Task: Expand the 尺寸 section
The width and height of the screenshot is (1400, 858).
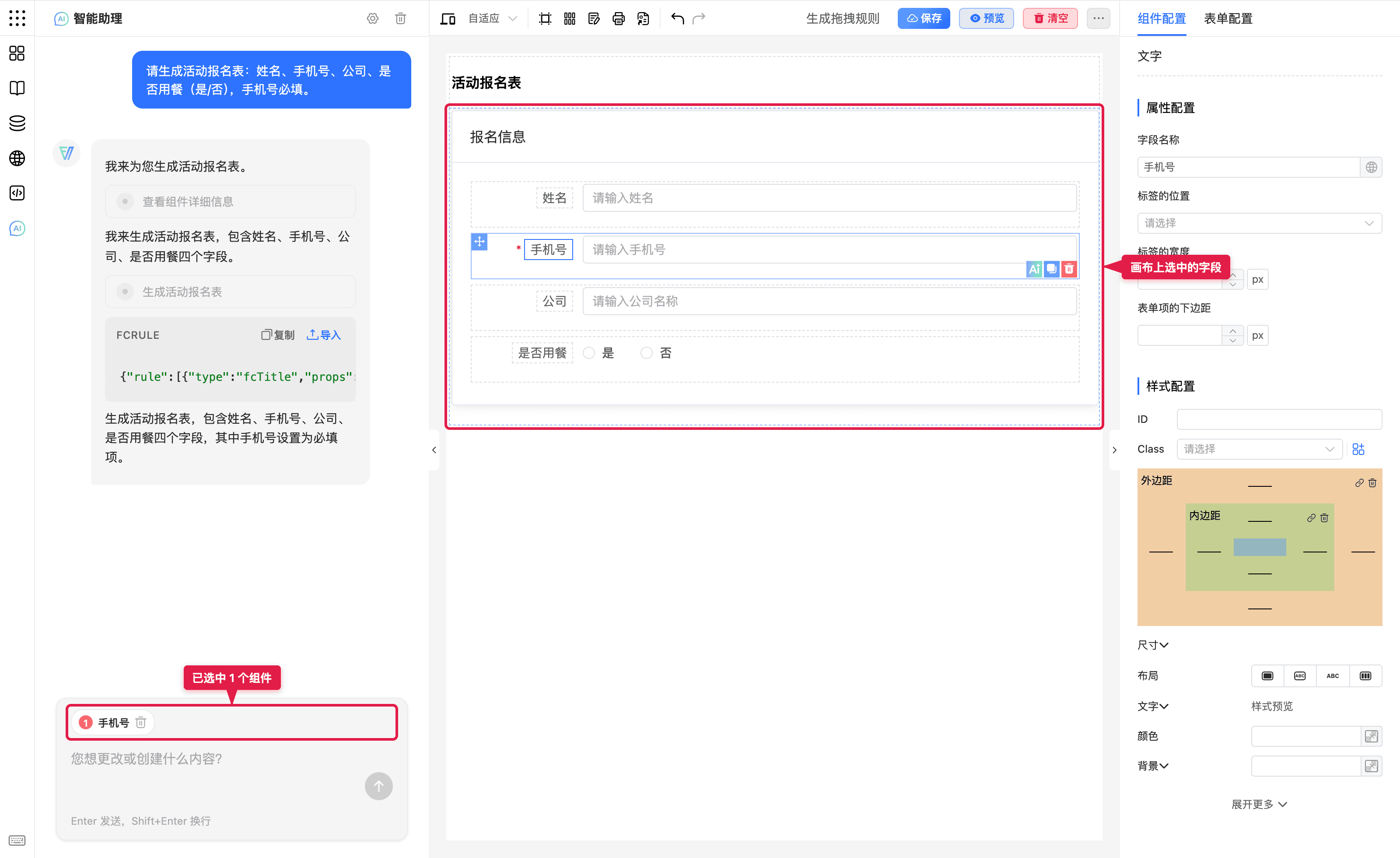Action: (1153, 645)
